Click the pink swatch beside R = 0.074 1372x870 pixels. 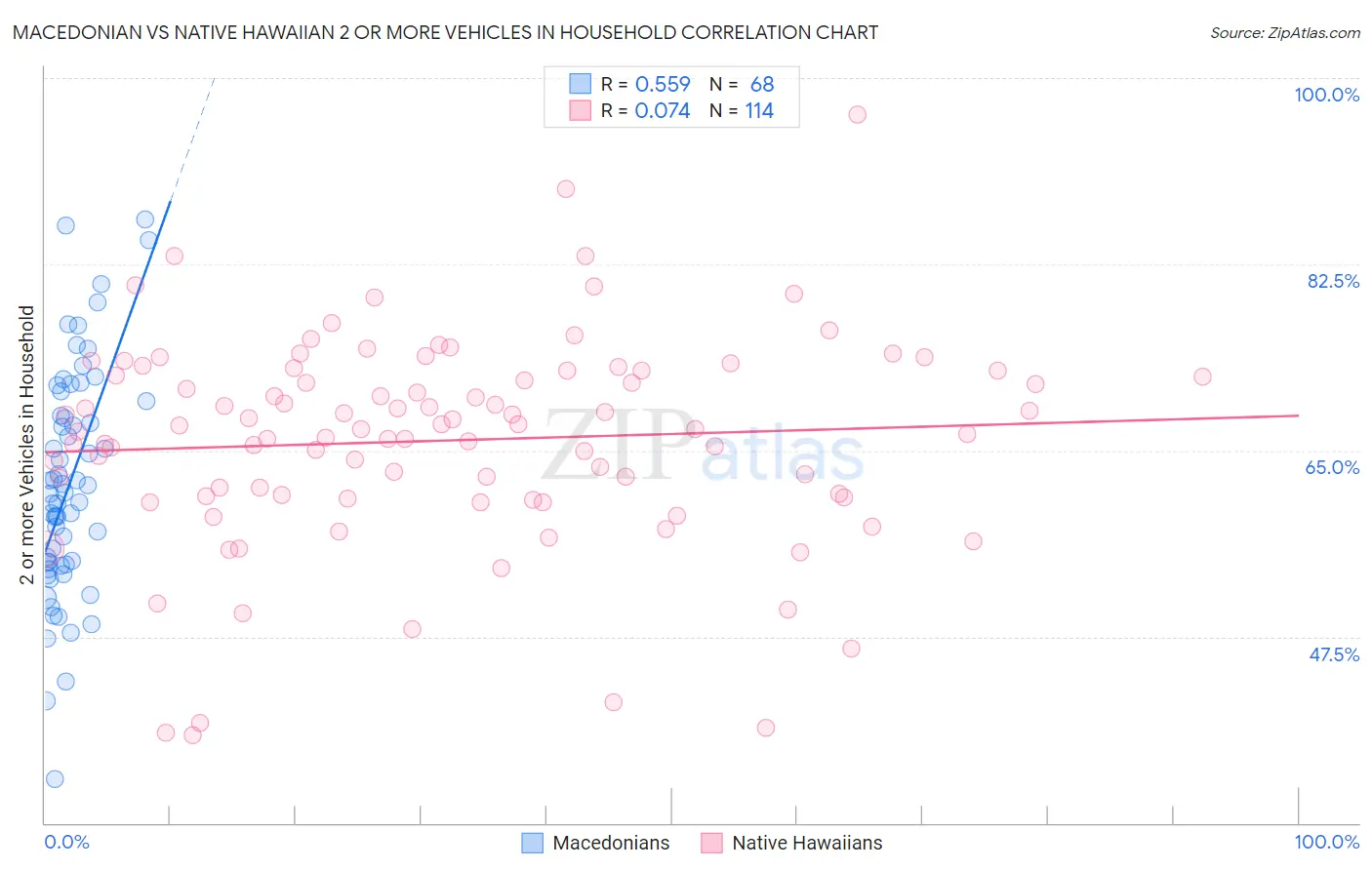[580, 110]
